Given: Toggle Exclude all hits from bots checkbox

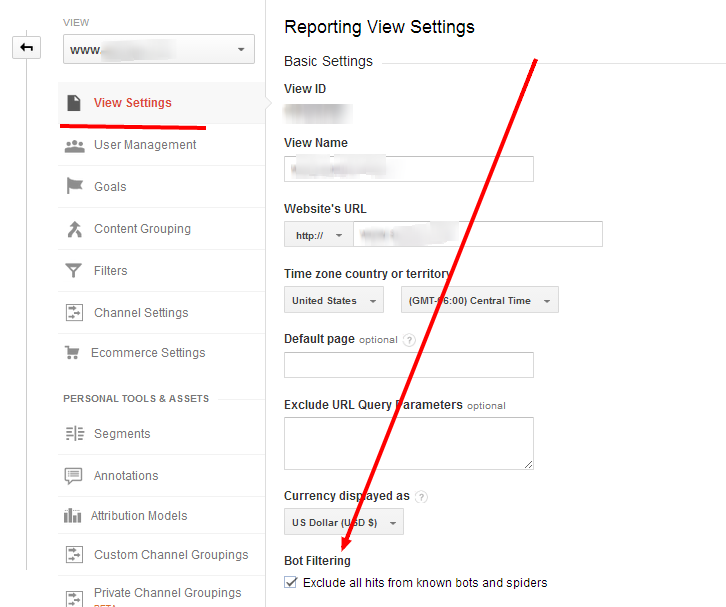Looking at the screenshot, I should click(291, 582).
